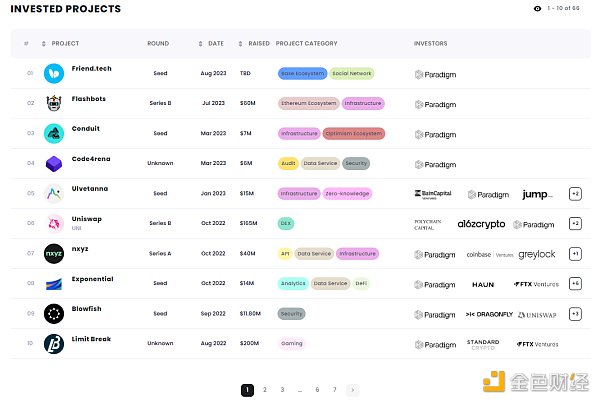Select the Optimism Ecosystem red tag
Screen dimensions: 600x403
354,134
